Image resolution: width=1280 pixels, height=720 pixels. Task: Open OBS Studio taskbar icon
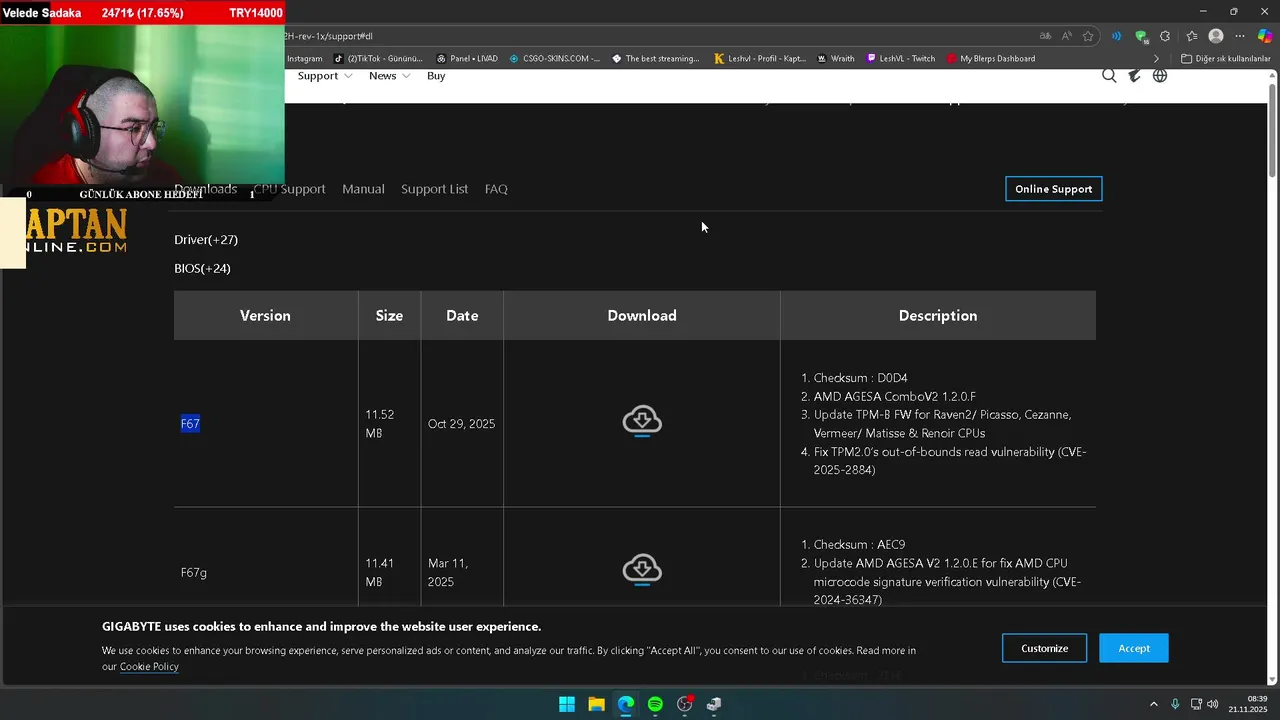[x=685, y=704]
